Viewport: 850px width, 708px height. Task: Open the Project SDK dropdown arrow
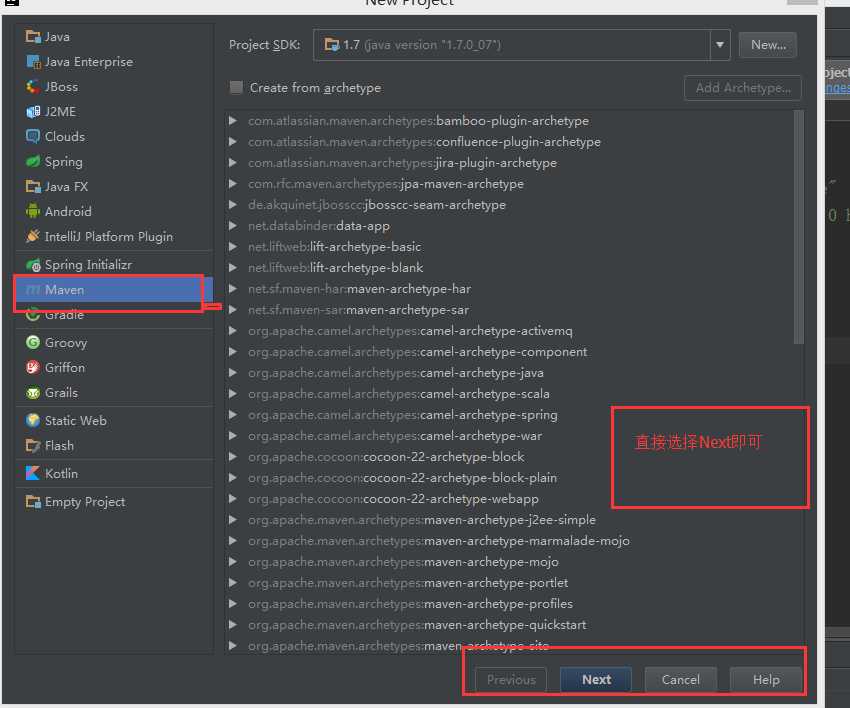pos(720,44)
